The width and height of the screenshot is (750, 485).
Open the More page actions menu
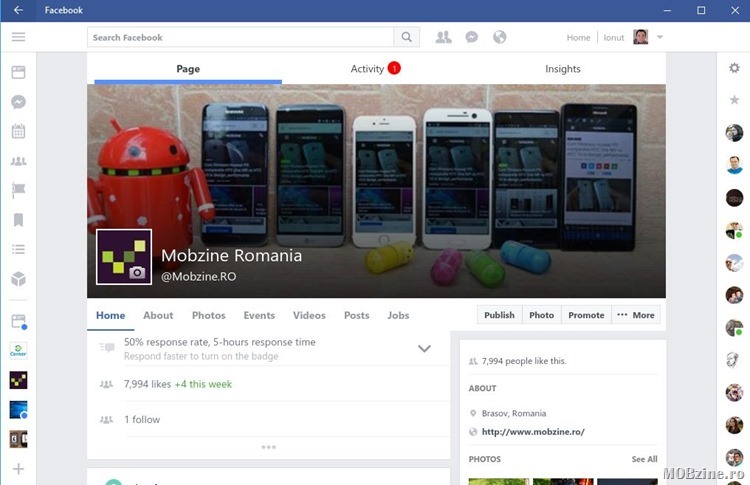[x=636, y=315]
